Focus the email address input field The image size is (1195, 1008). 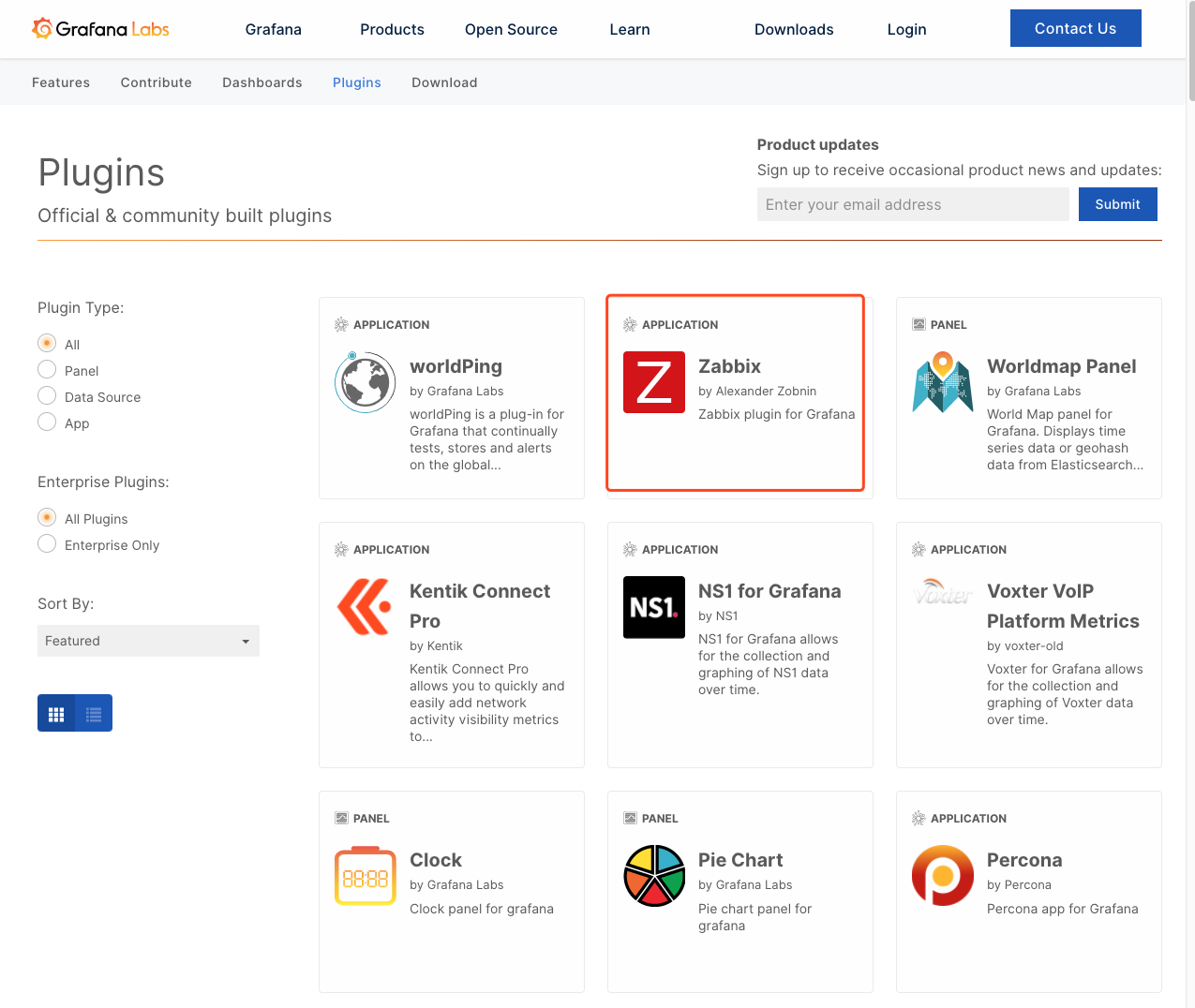(x=913, y=204)
